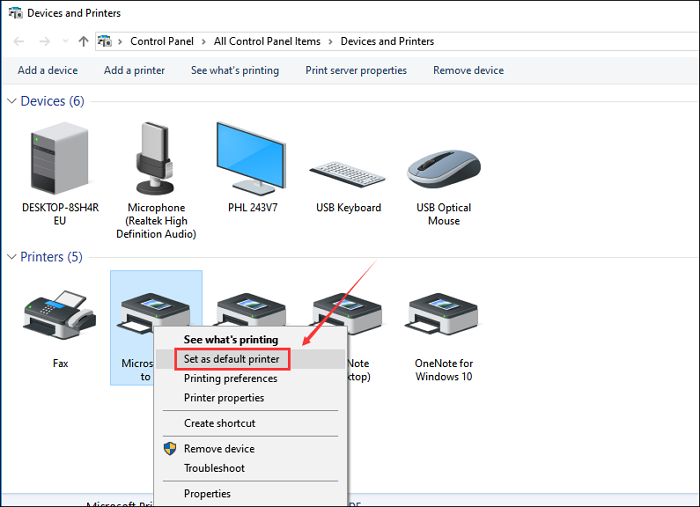The width and height of the screenshot is (700, 507).
Task: Click the Fax label
Action: 60,363
